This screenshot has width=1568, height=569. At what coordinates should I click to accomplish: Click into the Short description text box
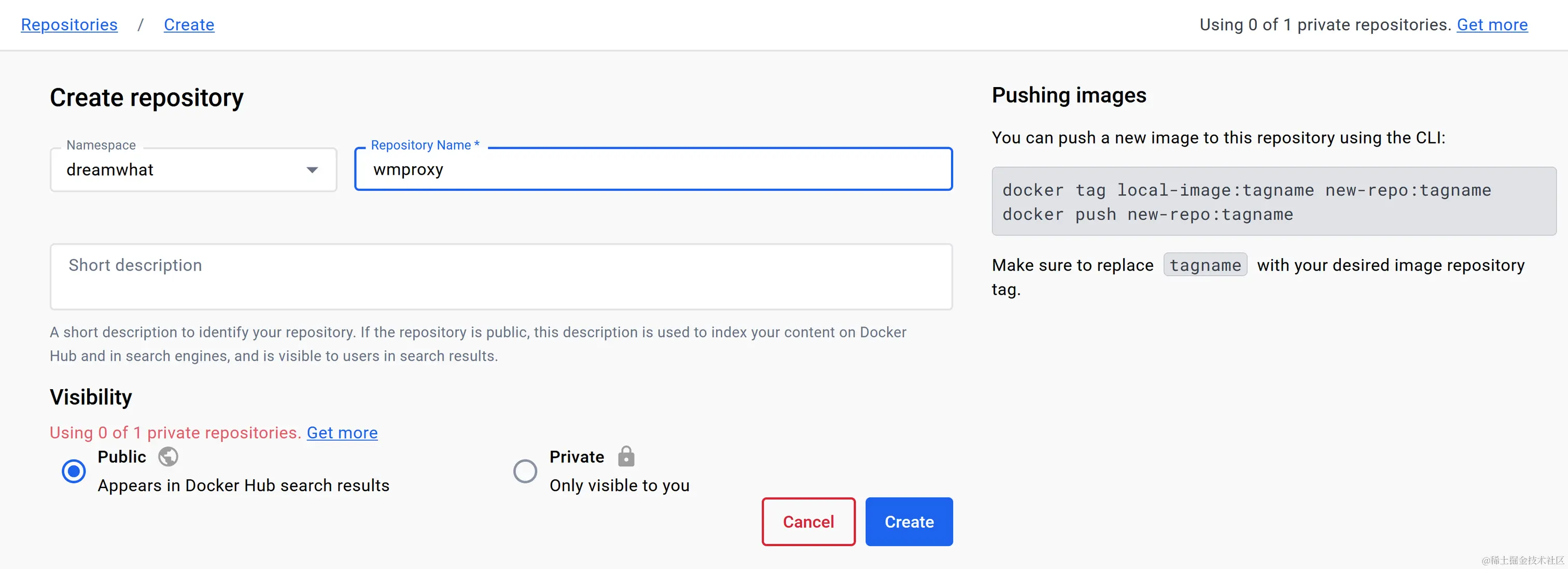[x=500, y=277]
